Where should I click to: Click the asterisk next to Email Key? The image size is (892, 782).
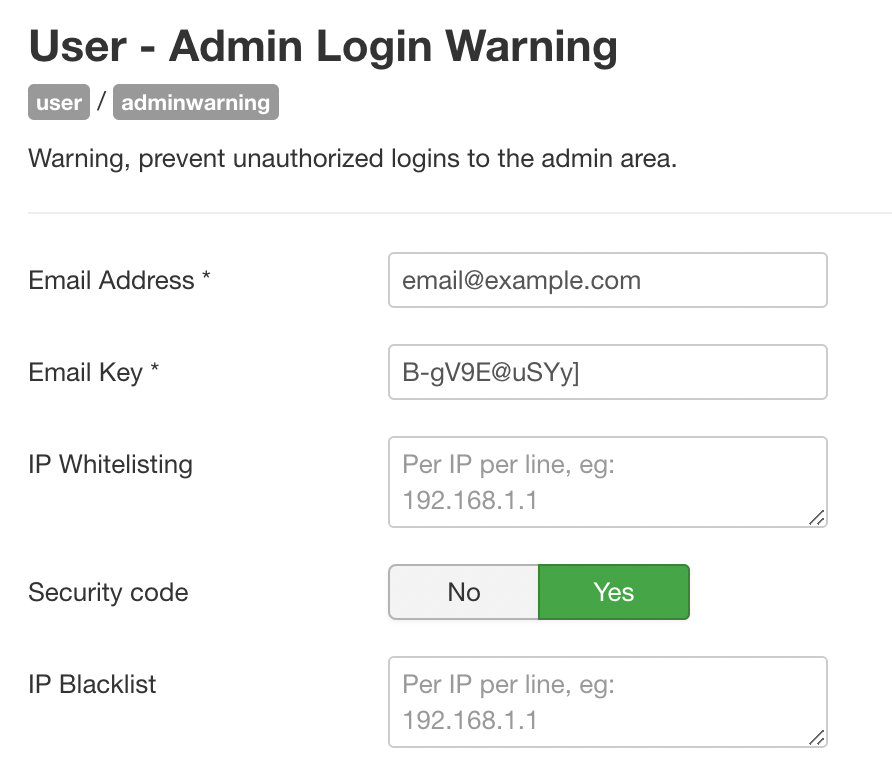(154, 369)
